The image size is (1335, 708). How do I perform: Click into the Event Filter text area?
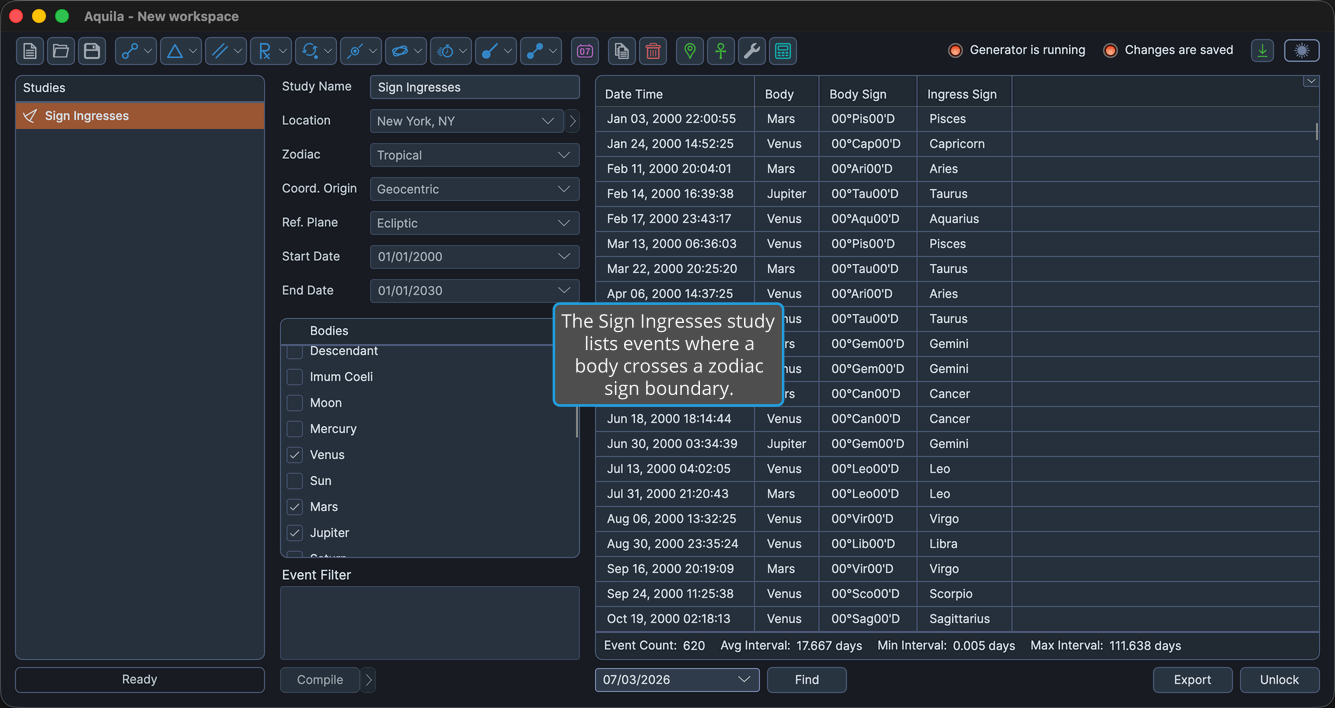point(430,623)
